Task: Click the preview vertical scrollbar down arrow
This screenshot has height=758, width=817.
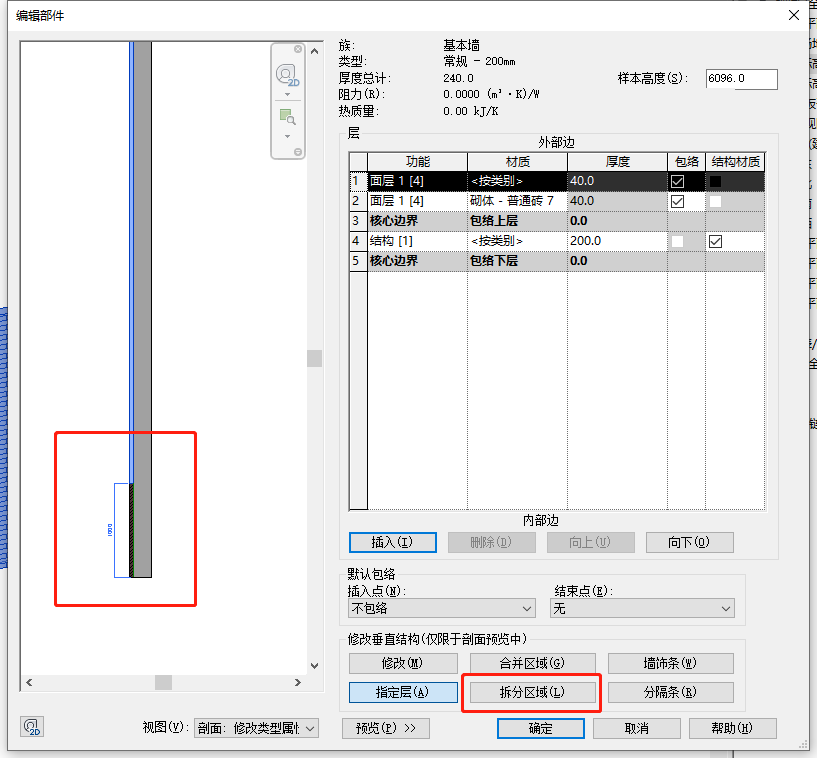Action: 314,665
